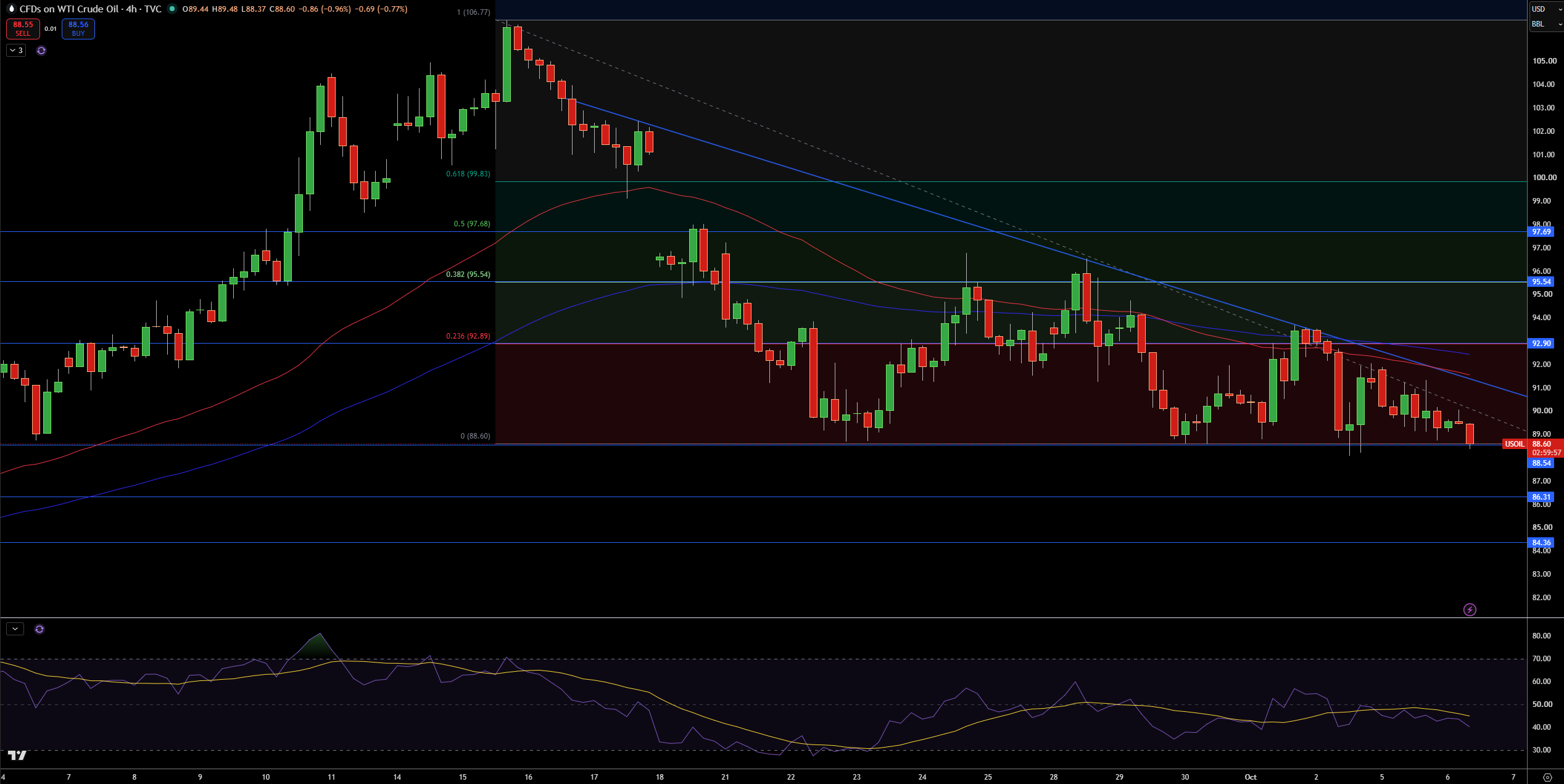The width and height of the screenshot is (1564, 784).
Task: Click the 0 (88.60) Fibonacci label
Action: click(x=476, y=436)
